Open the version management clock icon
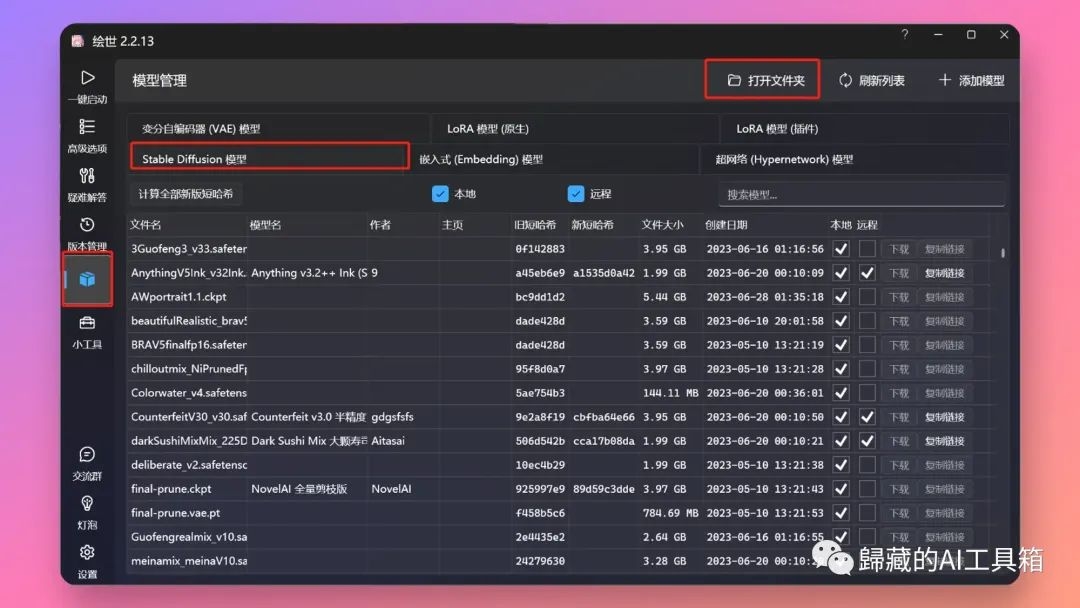The height and width of the screenshot is (608, 1080). [x=87, y=233]
